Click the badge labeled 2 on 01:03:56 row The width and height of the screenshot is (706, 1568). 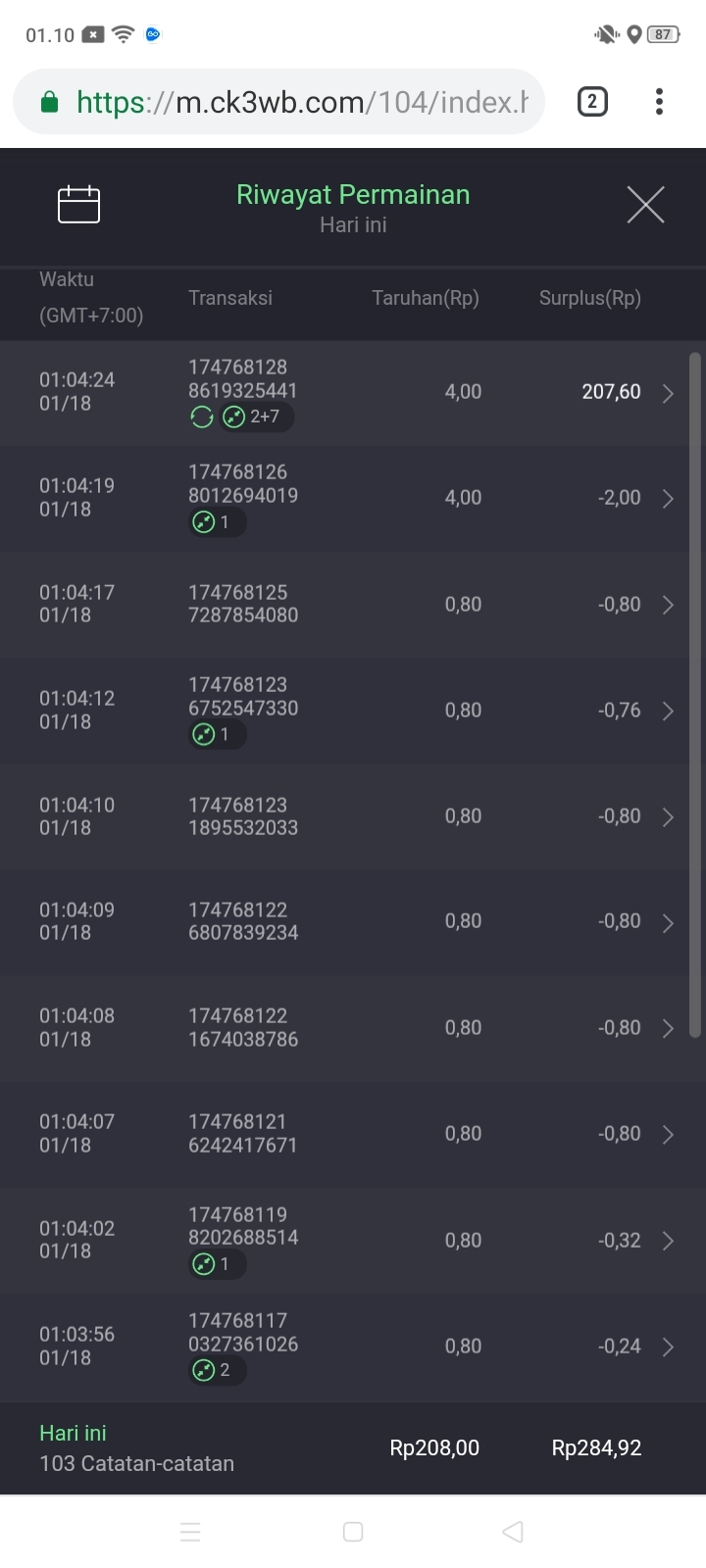216,1370
